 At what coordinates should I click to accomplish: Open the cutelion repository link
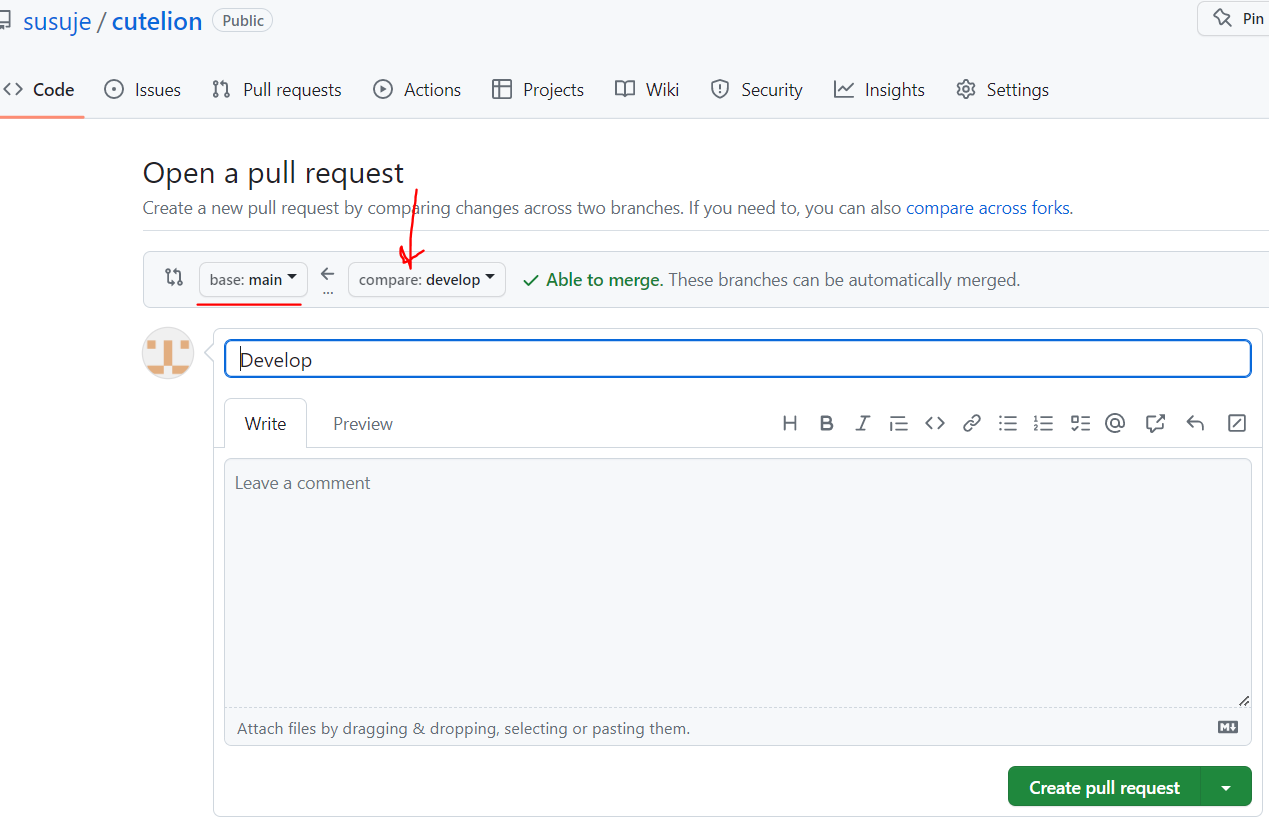[x=157, y=21]
